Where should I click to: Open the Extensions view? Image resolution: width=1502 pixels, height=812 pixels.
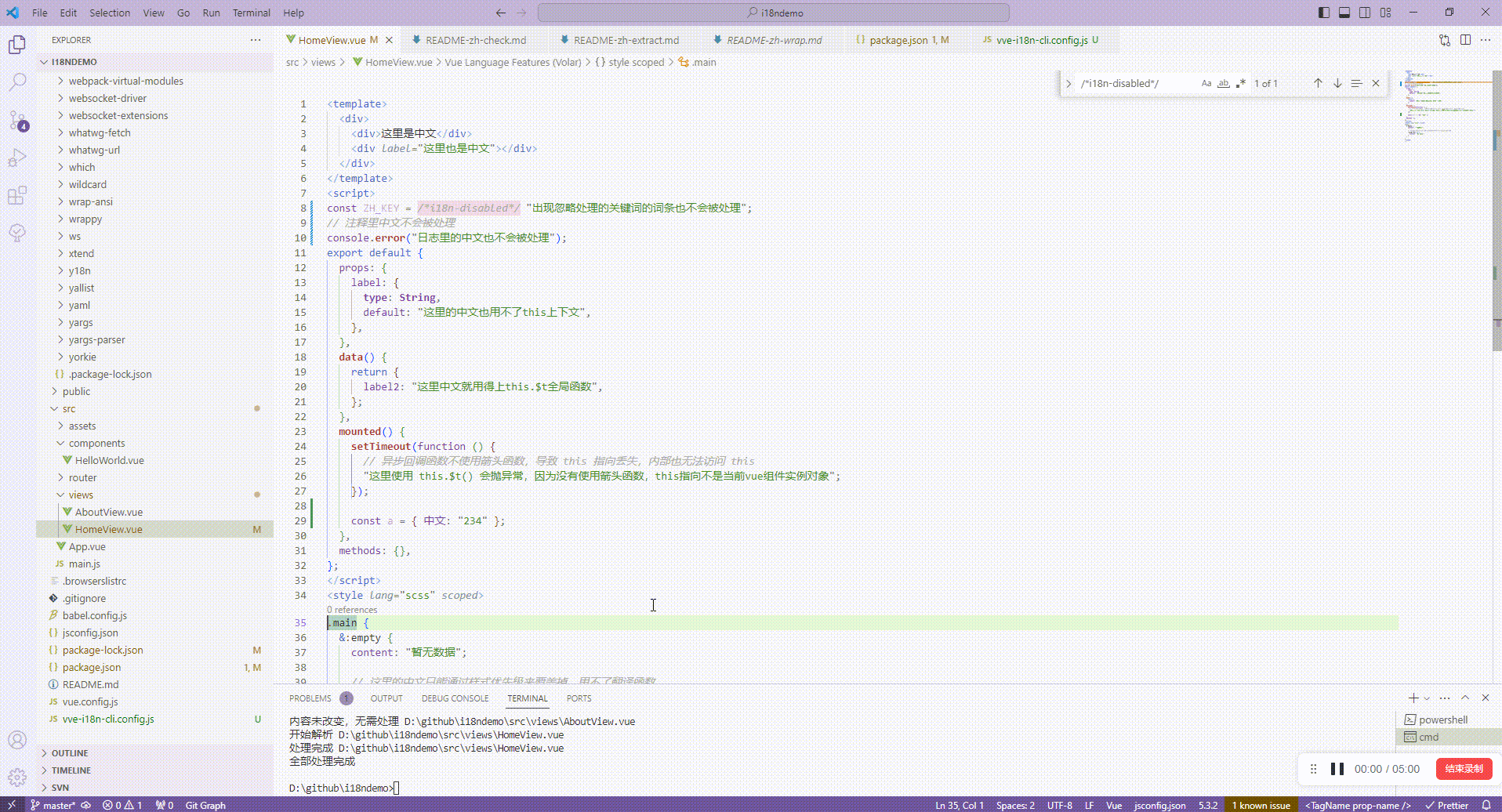(17, 195)
